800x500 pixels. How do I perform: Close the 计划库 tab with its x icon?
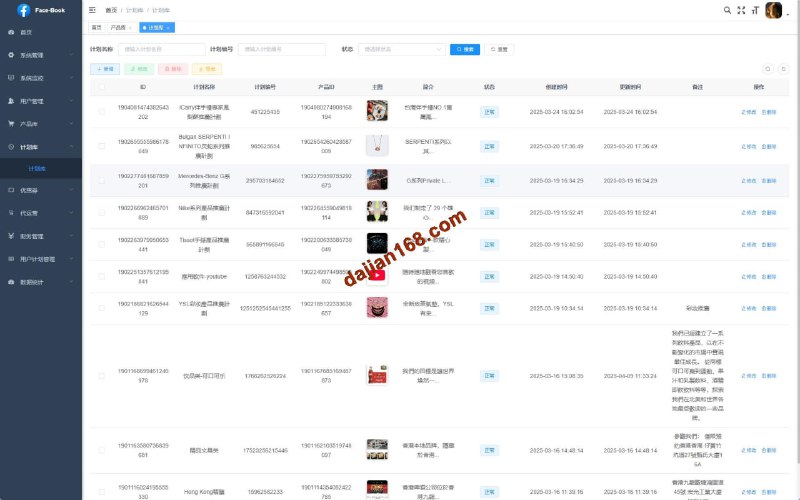(166, 28)
